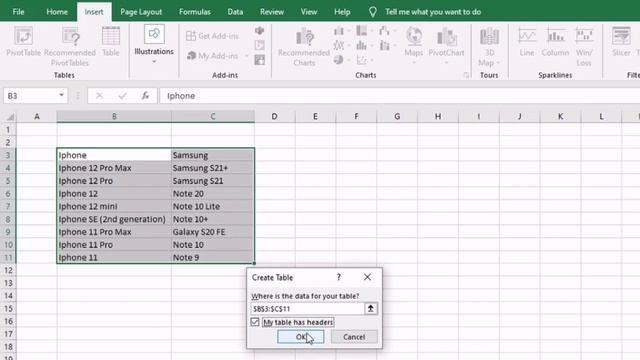Click the Table icon in Tables group
640x360 pixels.
(111, 42)
